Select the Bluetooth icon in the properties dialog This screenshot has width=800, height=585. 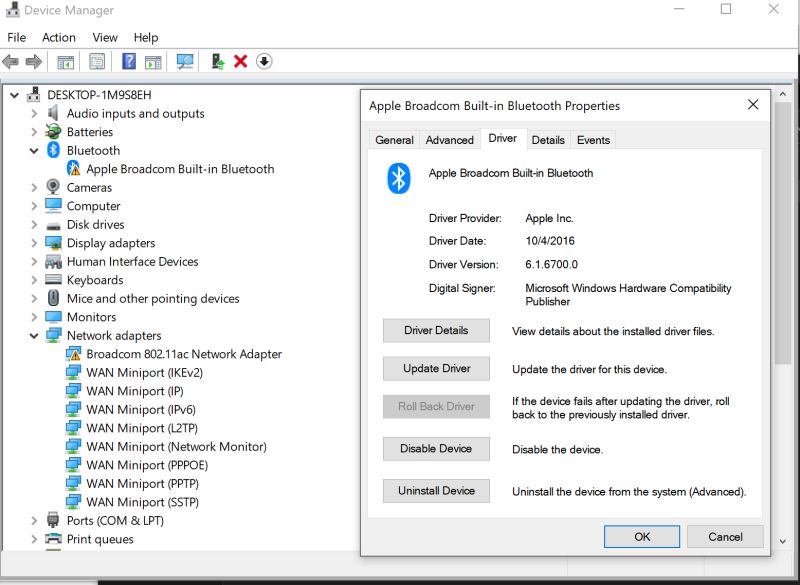(x=396, y=173)
